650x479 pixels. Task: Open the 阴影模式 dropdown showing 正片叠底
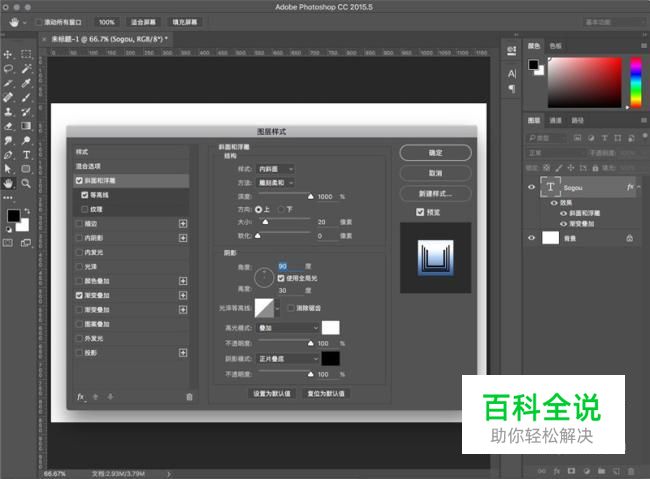(x=288, y=359)
